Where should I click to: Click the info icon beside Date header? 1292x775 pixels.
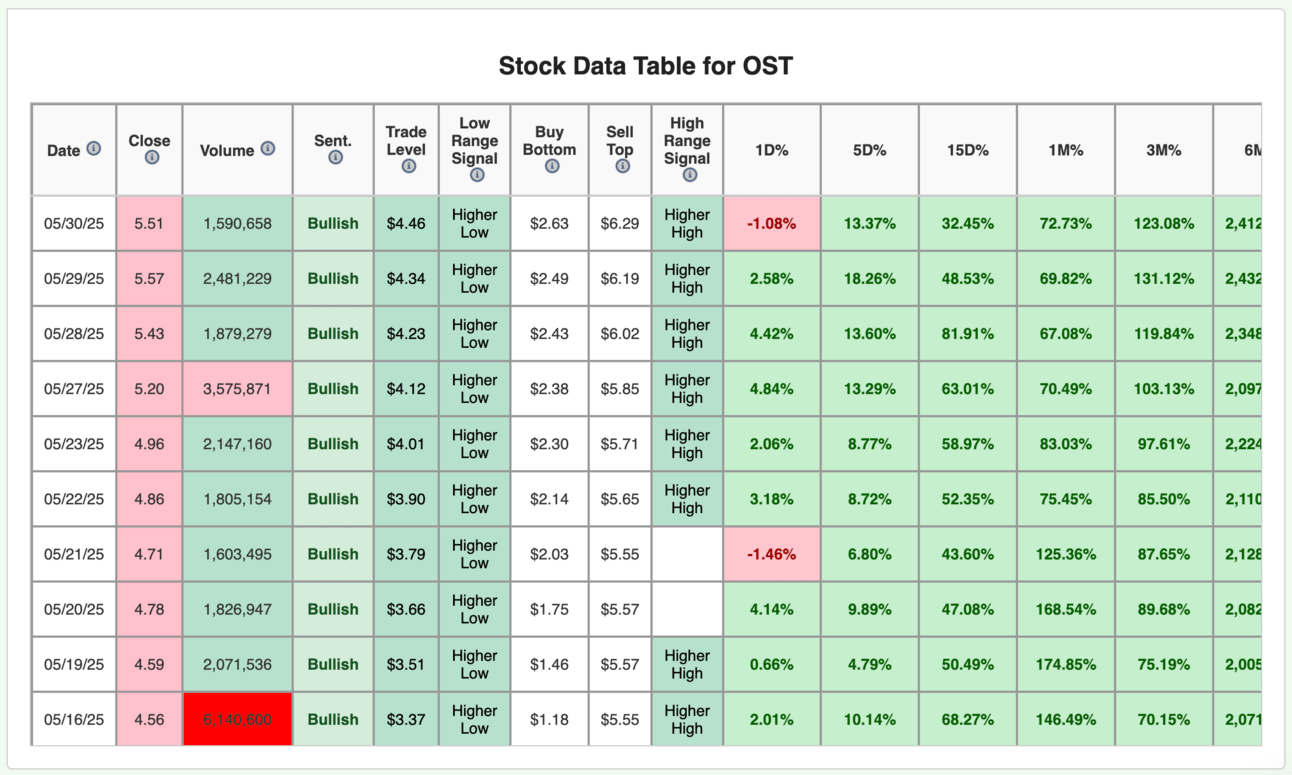94,148
